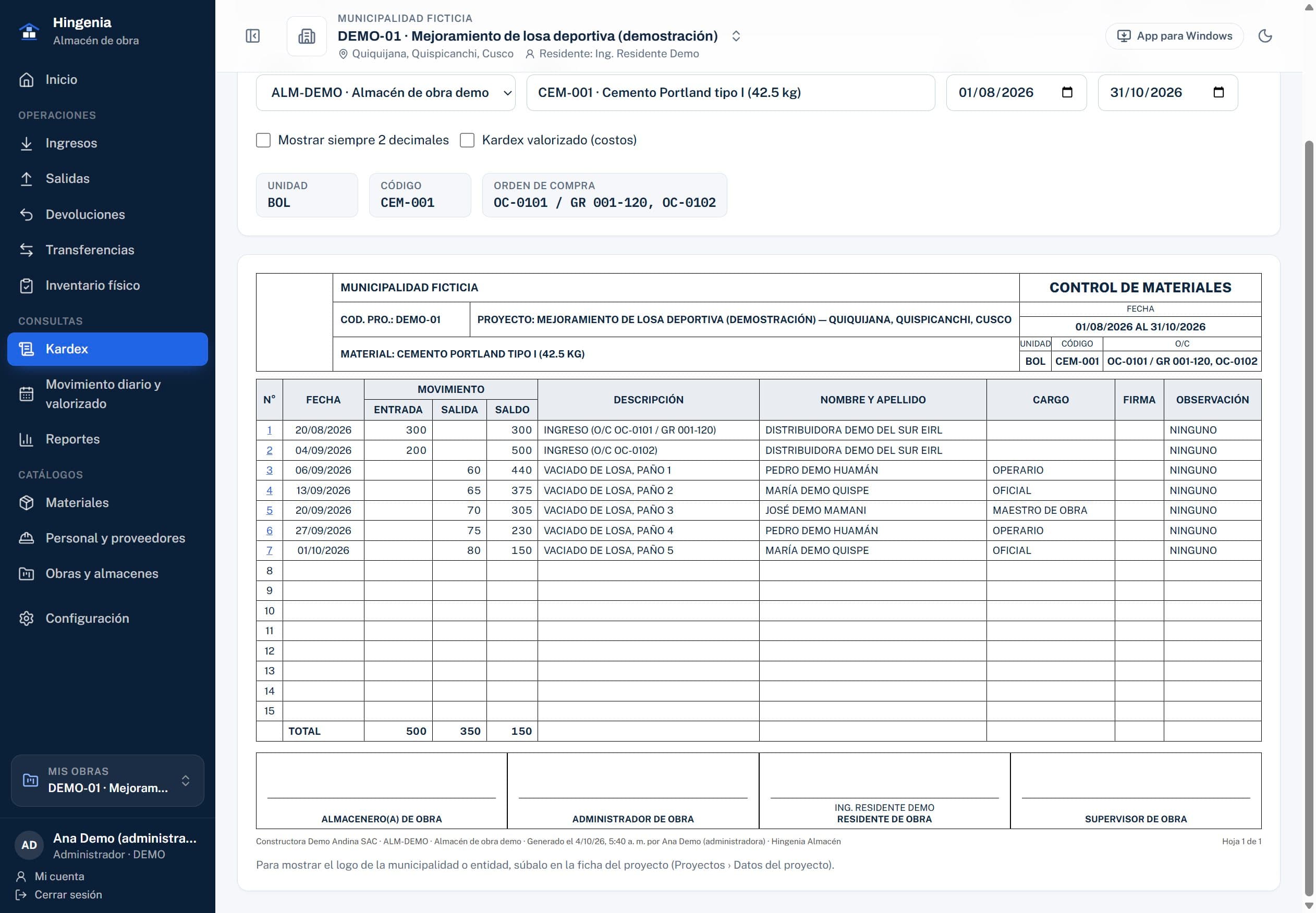This screenshot has width=1316, height=913.
Task: Open the Salidas section
Action: coord(107,178)
